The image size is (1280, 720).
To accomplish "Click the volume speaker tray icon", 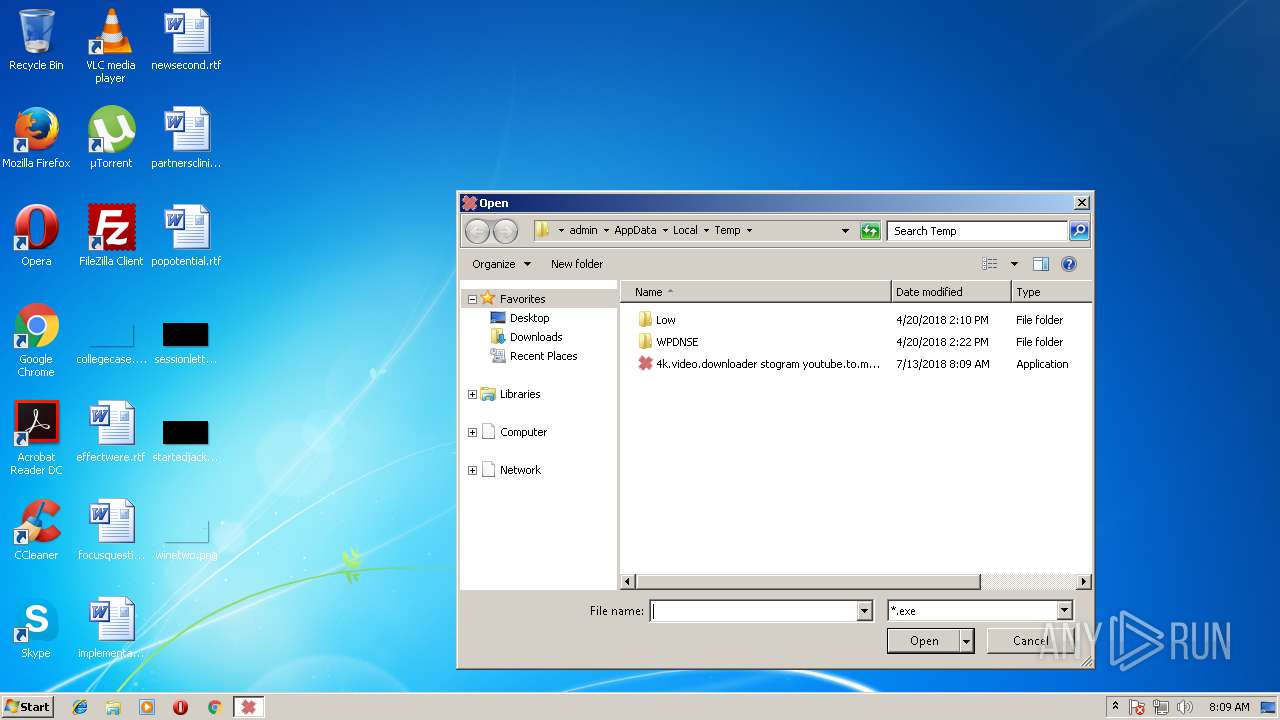I will (x=1185, y=707).
